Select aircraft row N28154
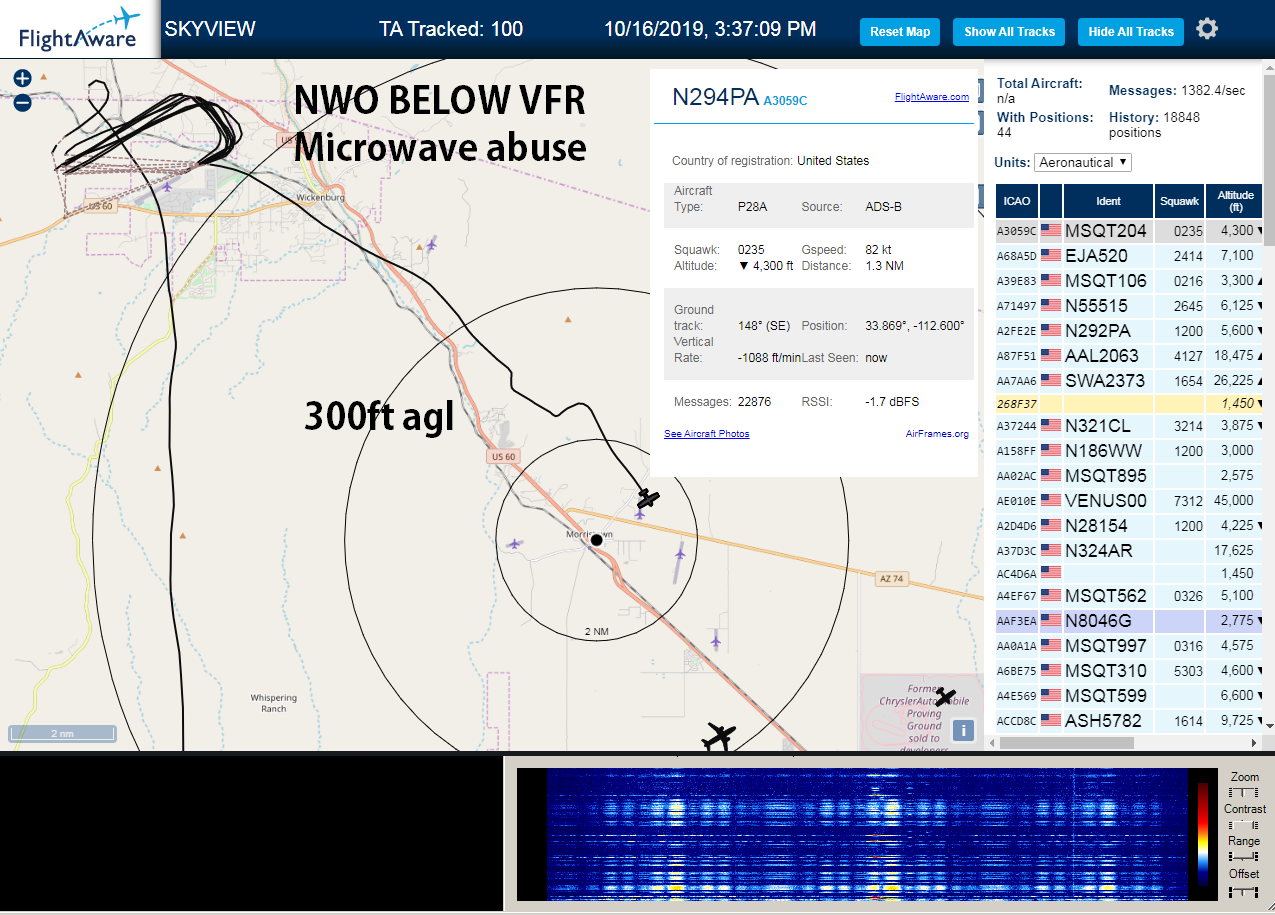Viewport: 1275px width, 915px height. coord(1130,525)
